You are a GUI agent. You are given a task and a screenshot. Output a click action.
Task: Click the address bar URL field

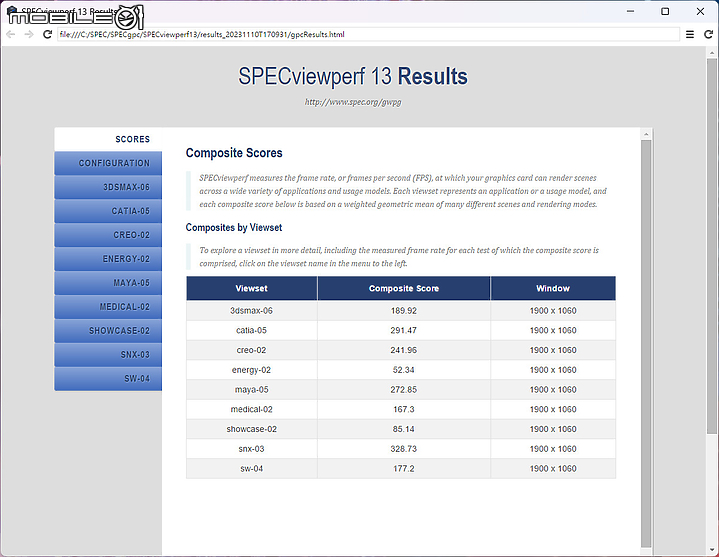tap(368, 34)
